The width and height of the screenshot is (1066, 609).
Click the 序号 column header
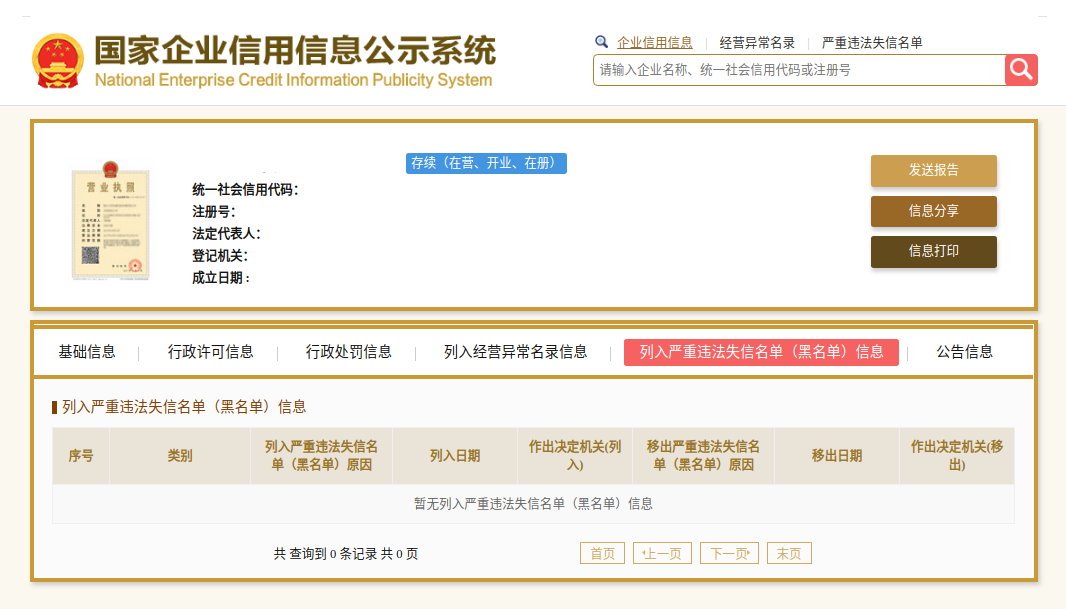click(x=81, y=456)
